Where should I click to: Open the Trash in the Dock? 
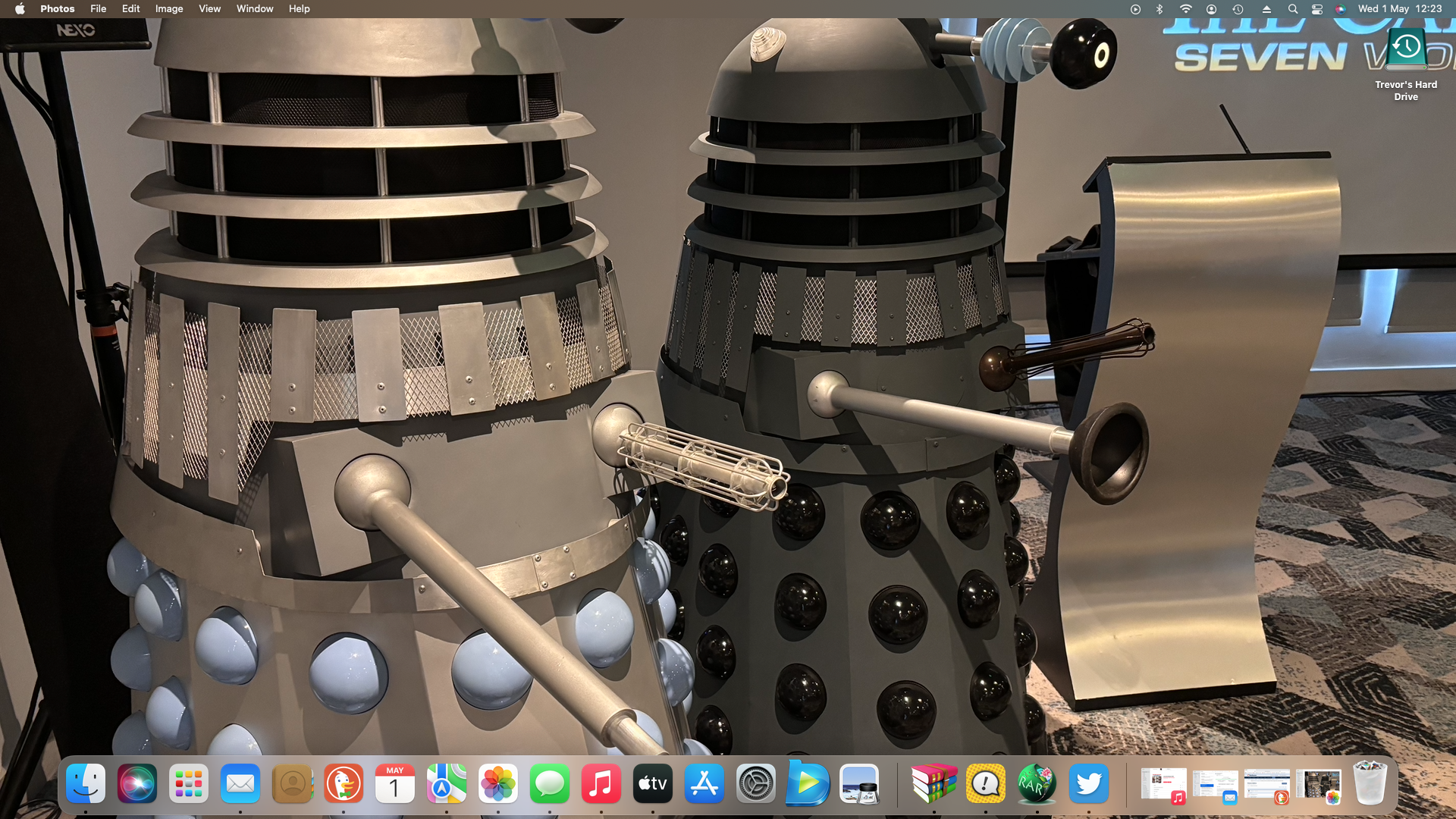tap(1370, 783)
